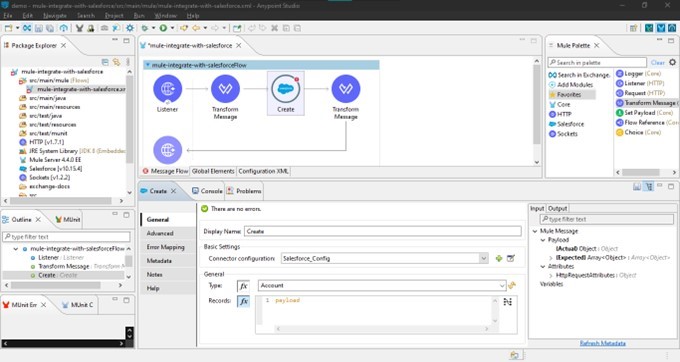Click the cloud upload toolbar icon
Image resolution: width=680 pixels, height=362 pixels.
[63, 28]
